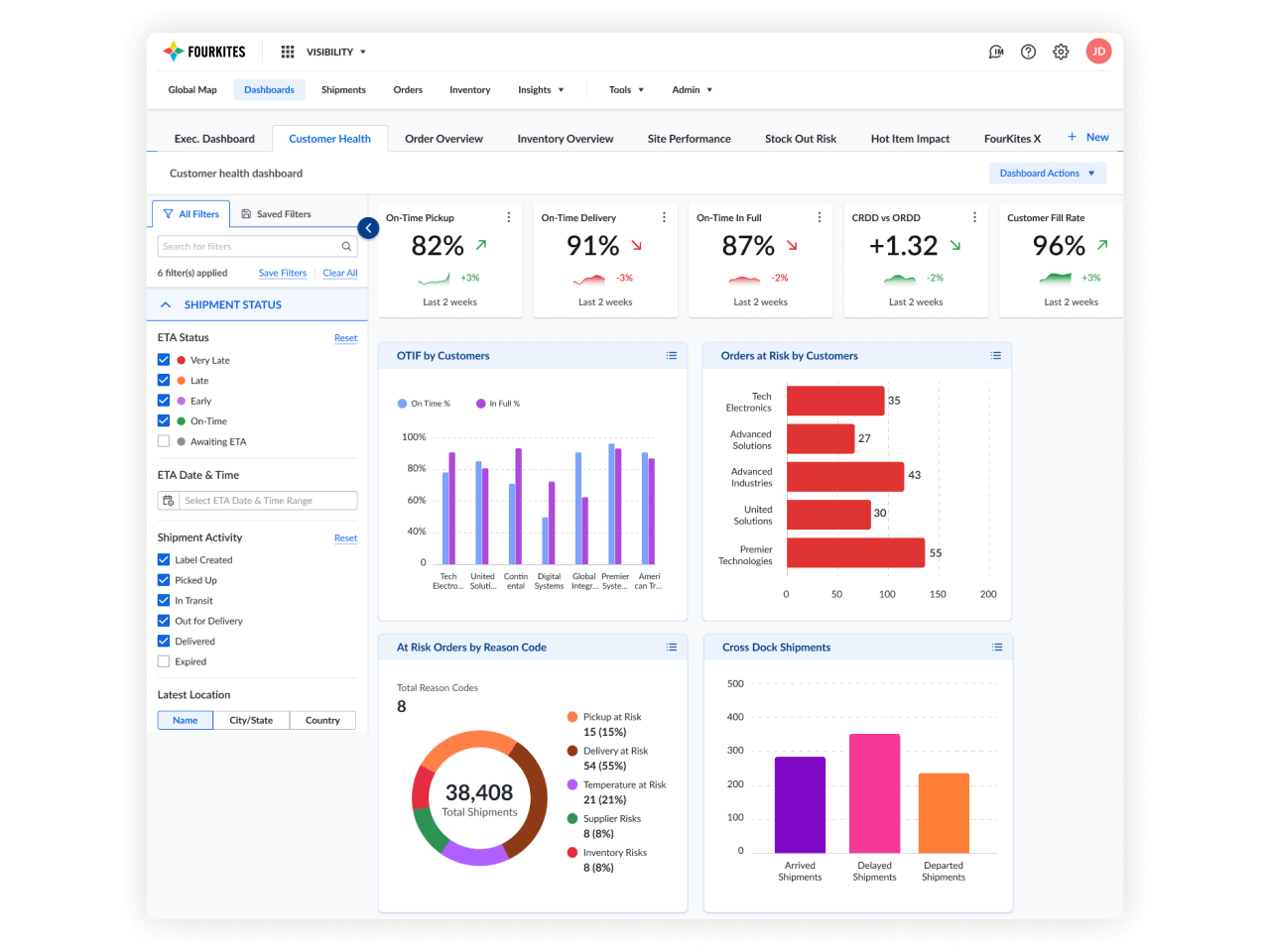Viewport: 1270px width, 952px height.
Task: Open the JD user avatar
Action: (x=1098, y=52)
